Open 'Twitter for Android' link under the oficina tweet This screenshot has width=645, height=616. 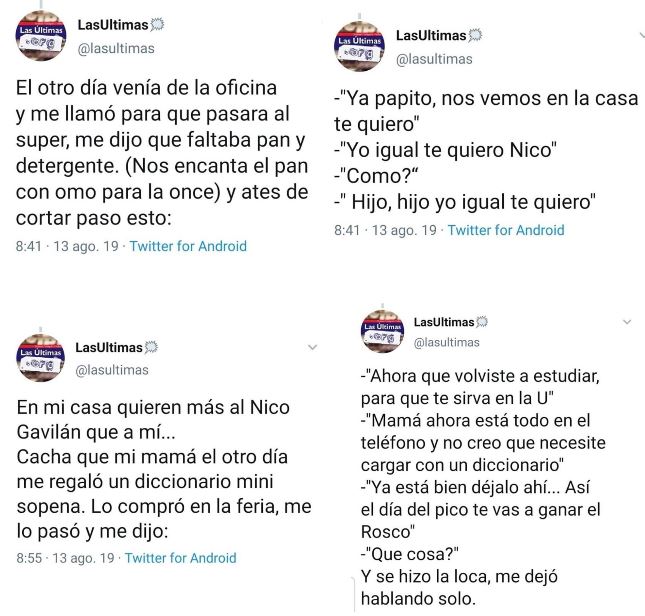pos(188,246)
